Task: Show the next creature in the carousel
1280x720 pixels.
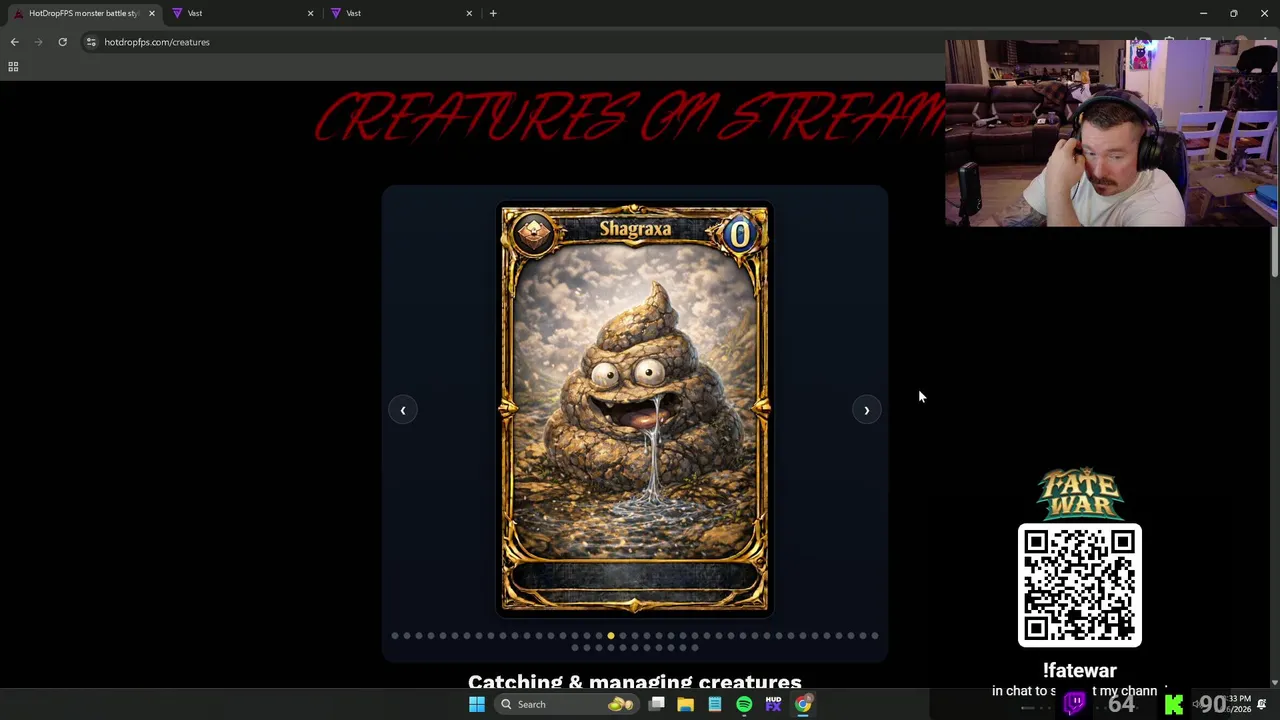Action: coord(867,410)
